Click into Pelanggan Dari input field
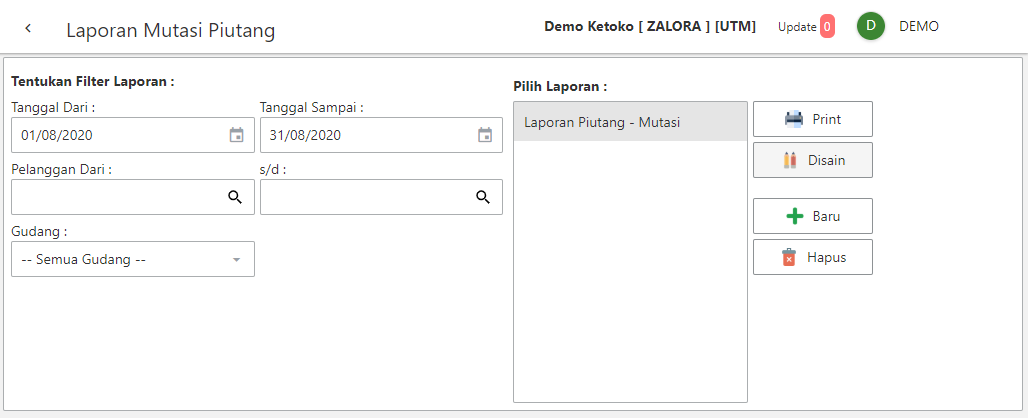The height and width of the screenshot is (418, 1028). tap(115, 197)
